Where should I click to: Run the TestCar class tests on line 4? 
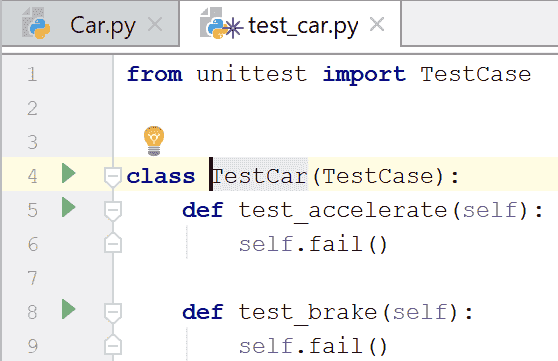click(x=68, y=173)
